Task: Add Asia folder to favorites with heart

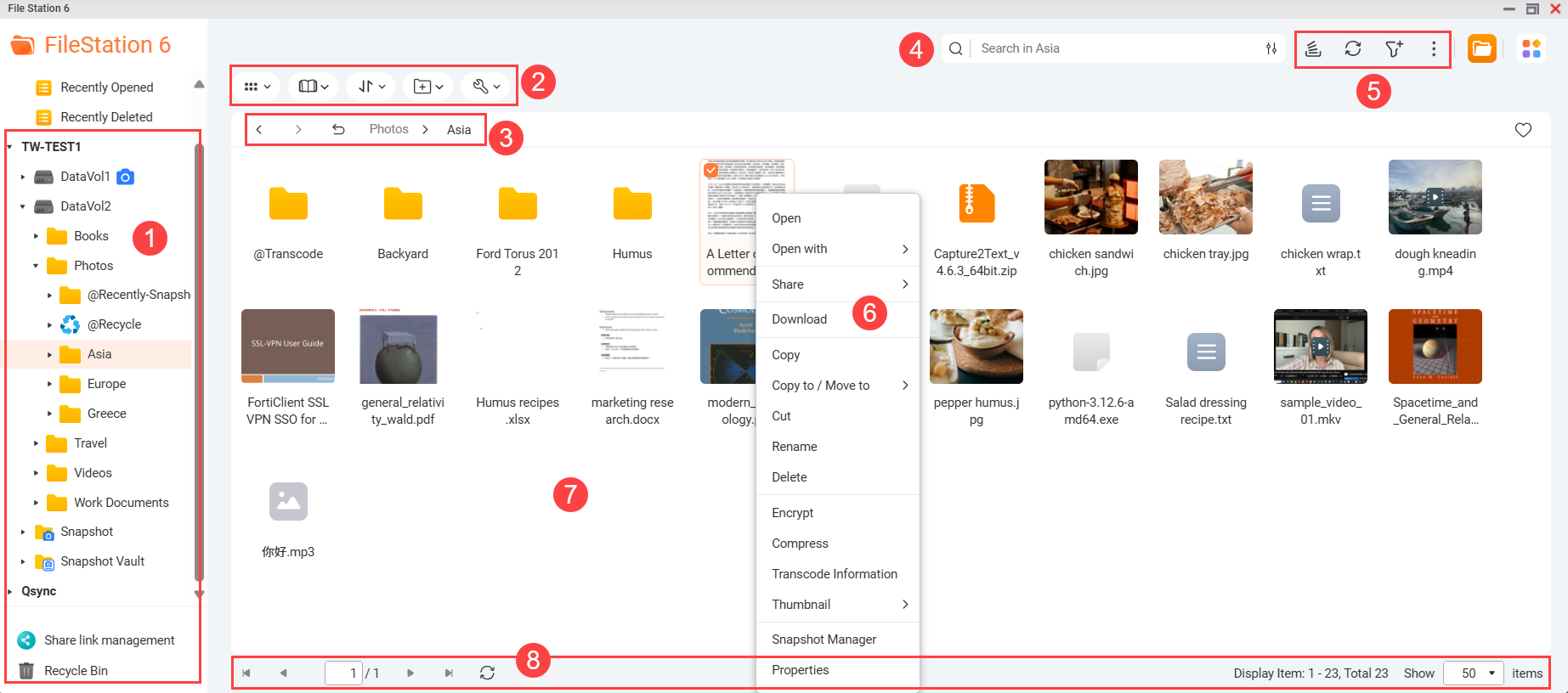Action: pyautogui.click(x=1523, y=130)
